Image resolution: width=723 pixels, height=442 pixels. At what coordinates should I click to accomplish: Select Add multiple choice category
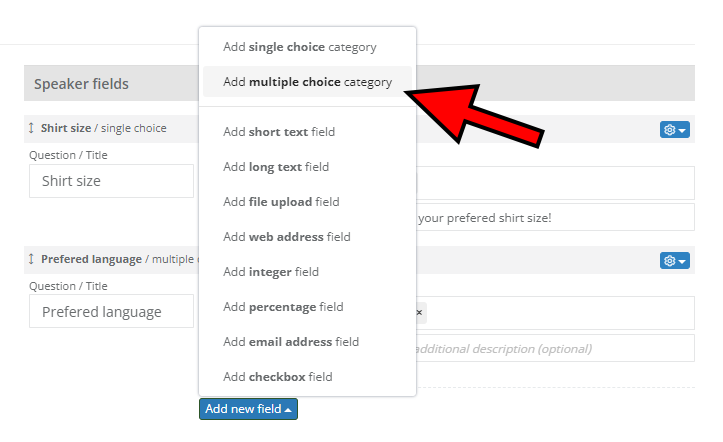pyautogui.click(x=307, y=82)
